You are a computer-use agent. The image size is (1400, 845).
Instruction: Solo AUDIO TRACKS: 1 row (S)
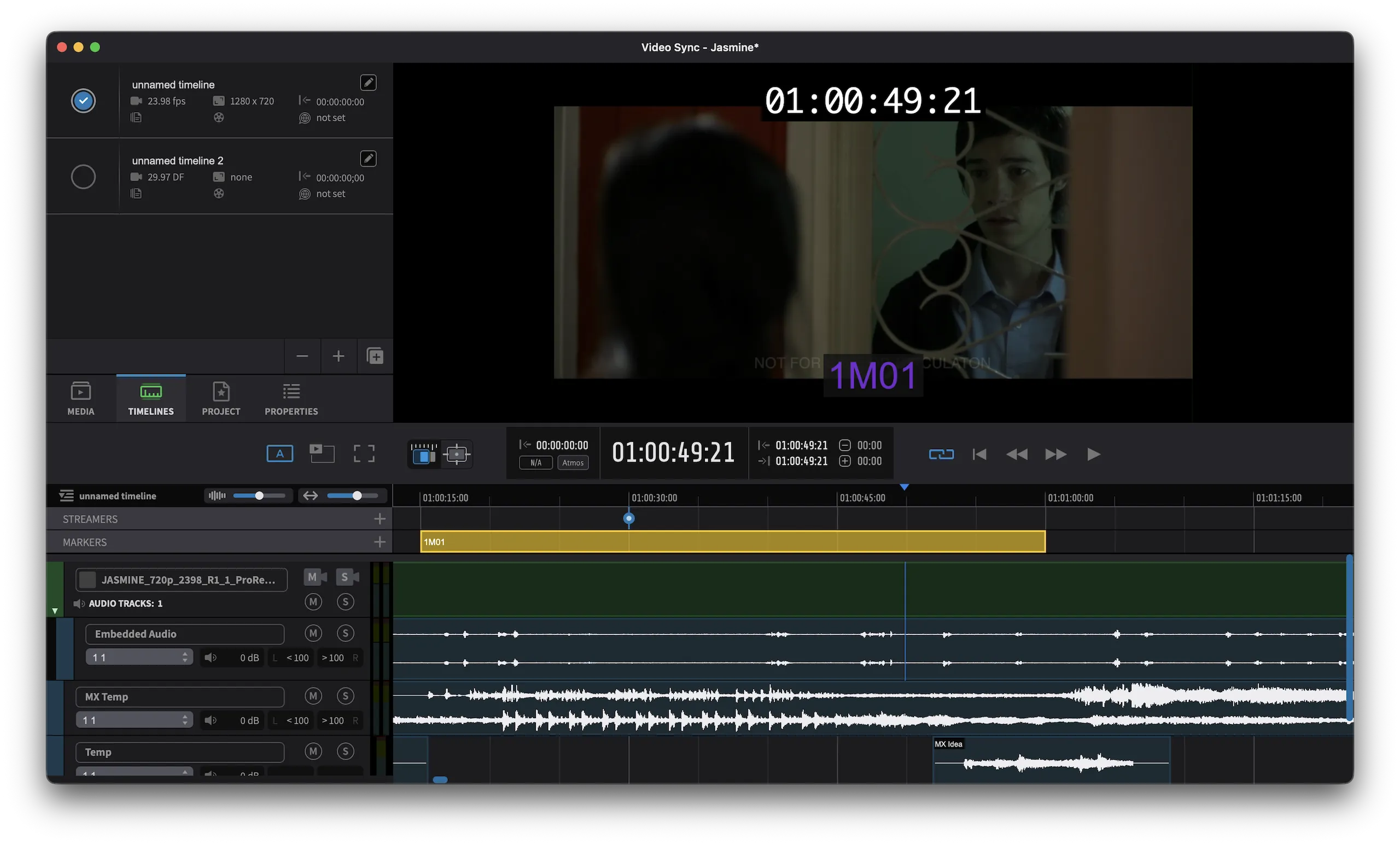pos(346,602)
